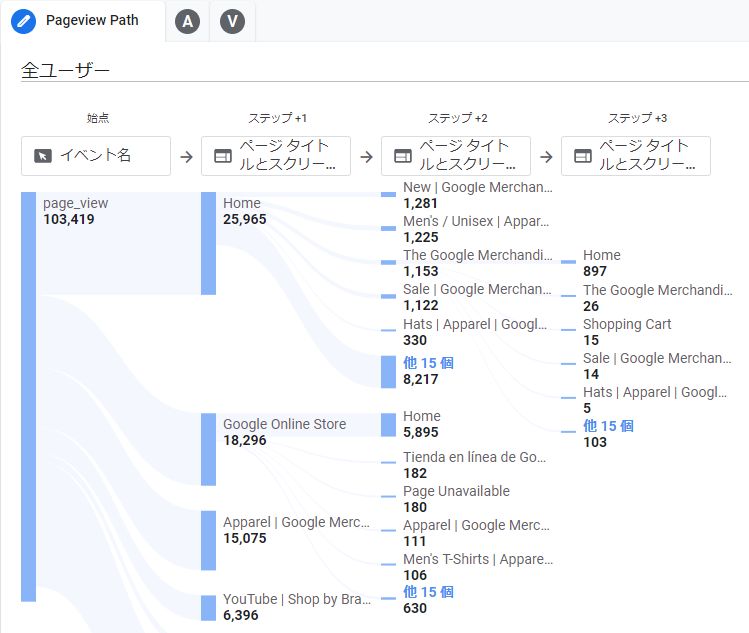Click the ステップ +1 column label
This screenshot has width=749, height=633.
(277, 118)
